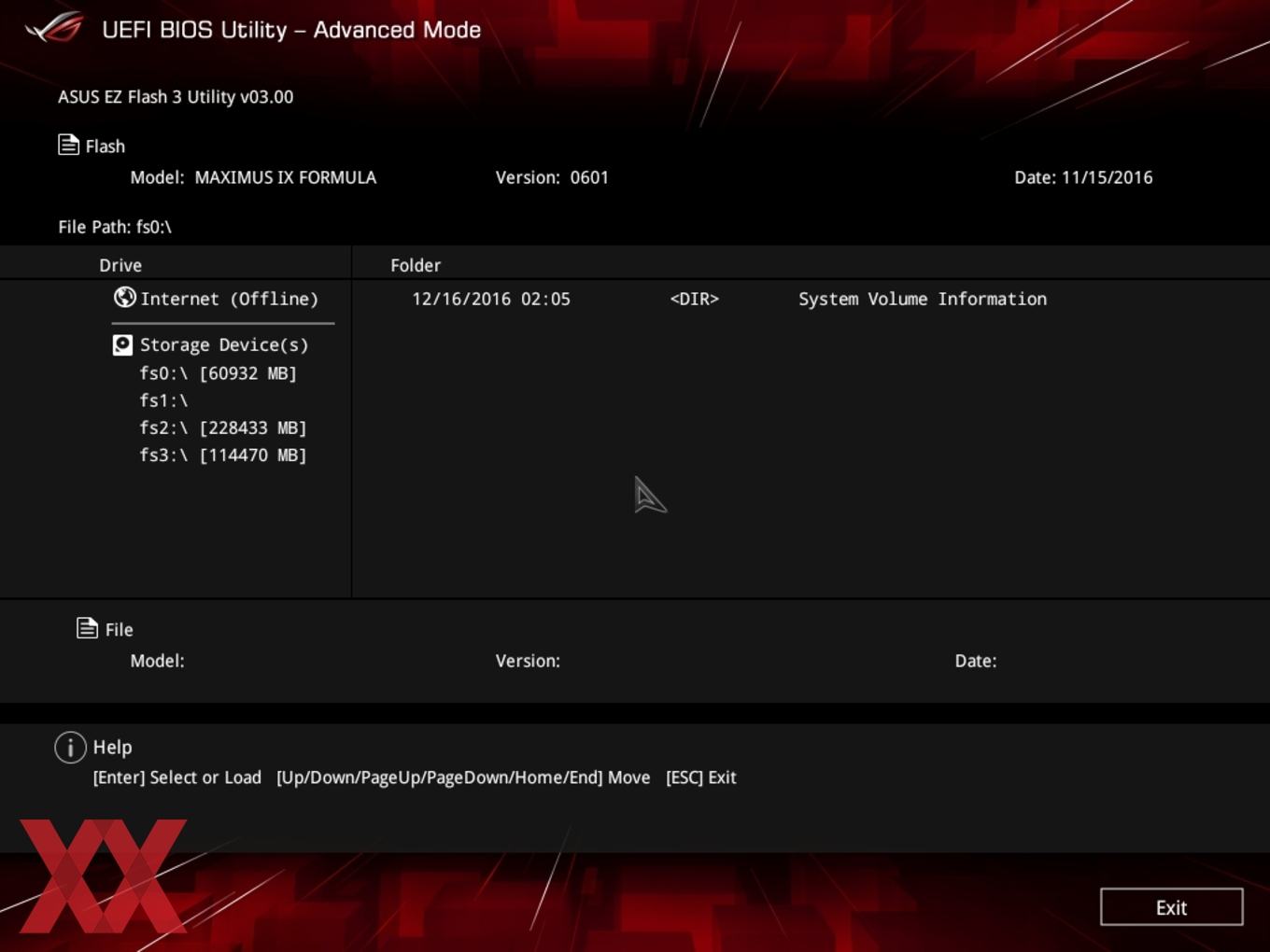Viewport: 1270px width, 952px height.
Task: Click the [ESC] Exit help hint
Action: coord(701,777)
